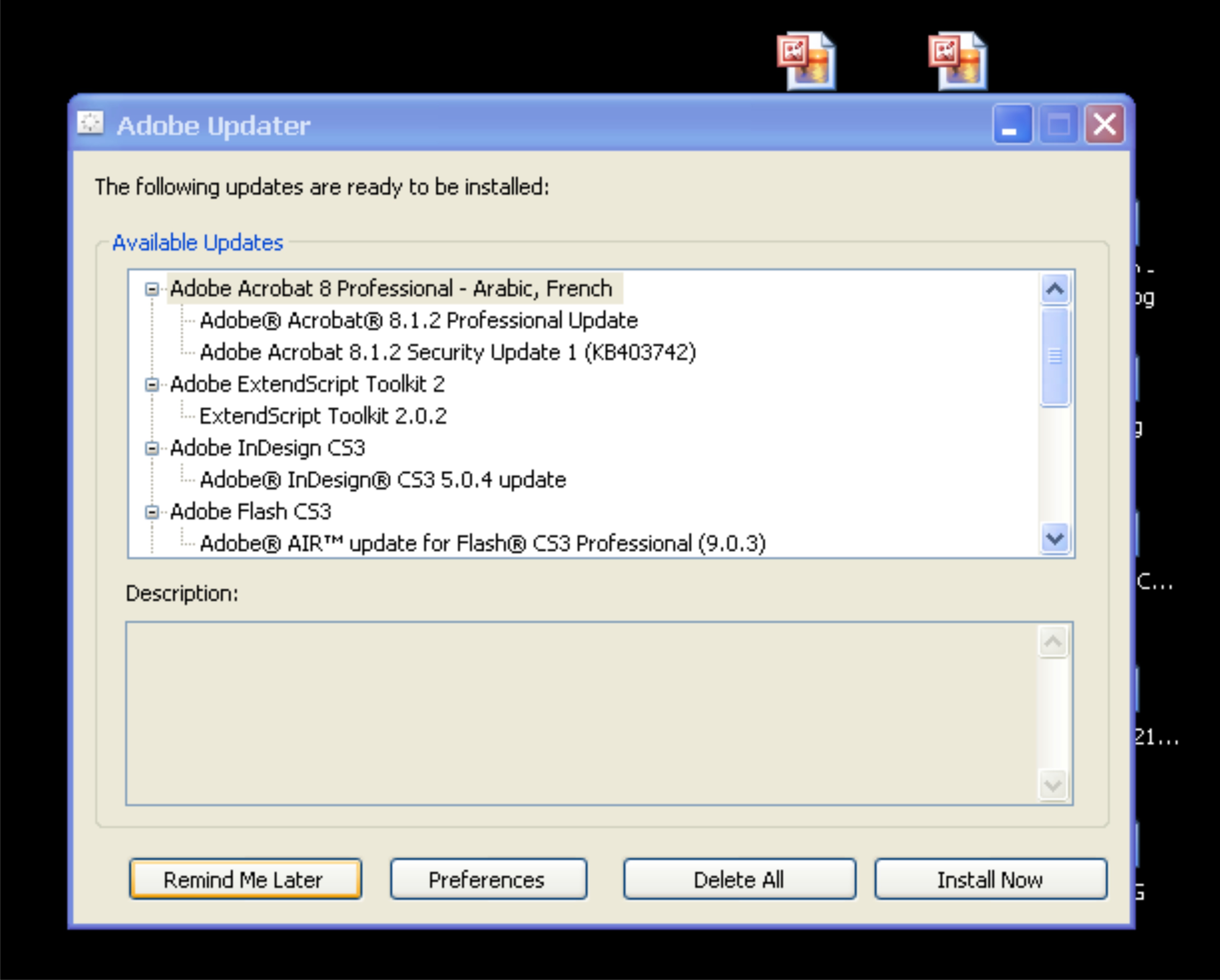Click Remind Me Later button
This screenshot has width=1220, height=980.
245,879
